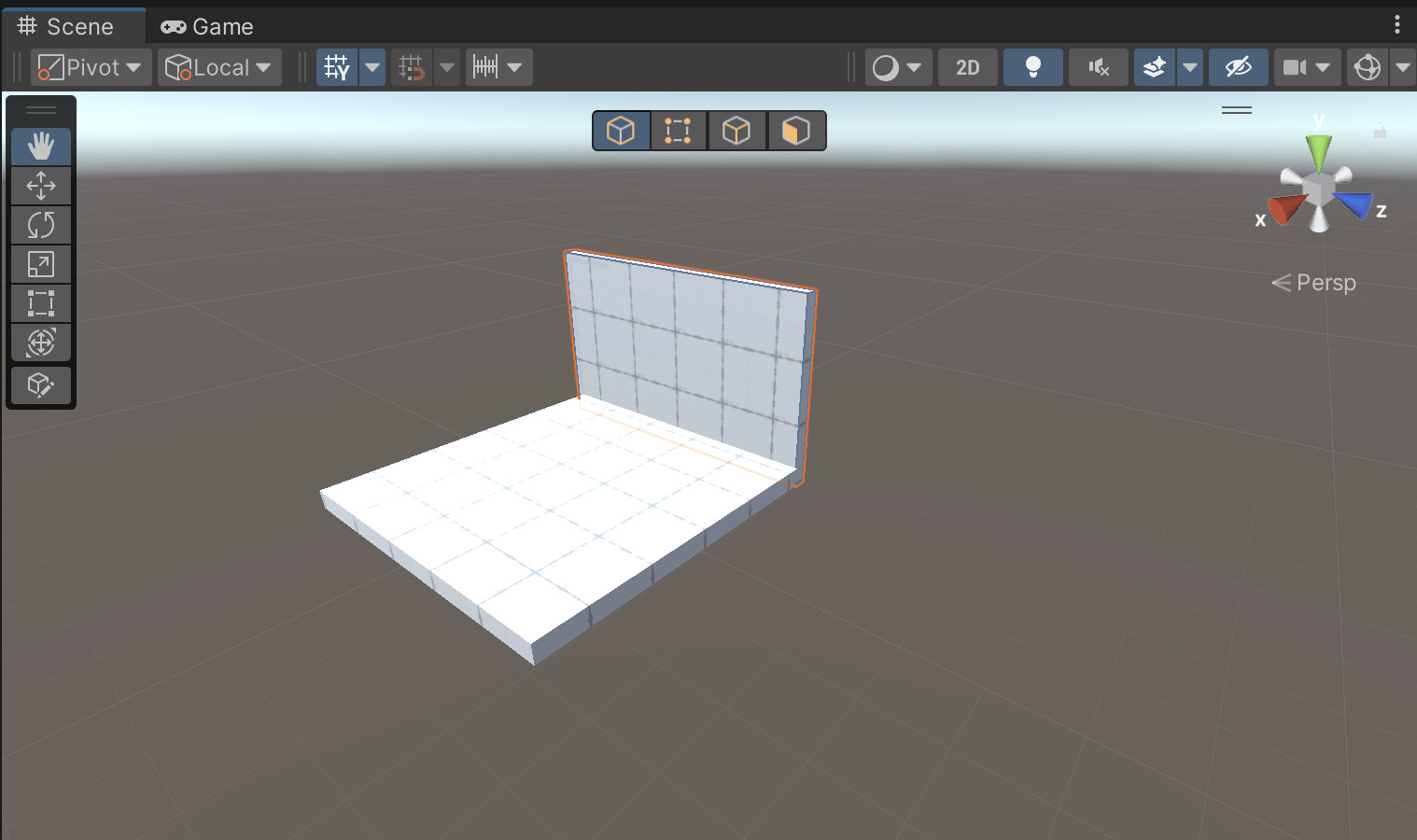Viewport: 1417px width, 840px height.
Task: Mute scene view audio
Action: pyautogui.click(x=1098, y=66)
